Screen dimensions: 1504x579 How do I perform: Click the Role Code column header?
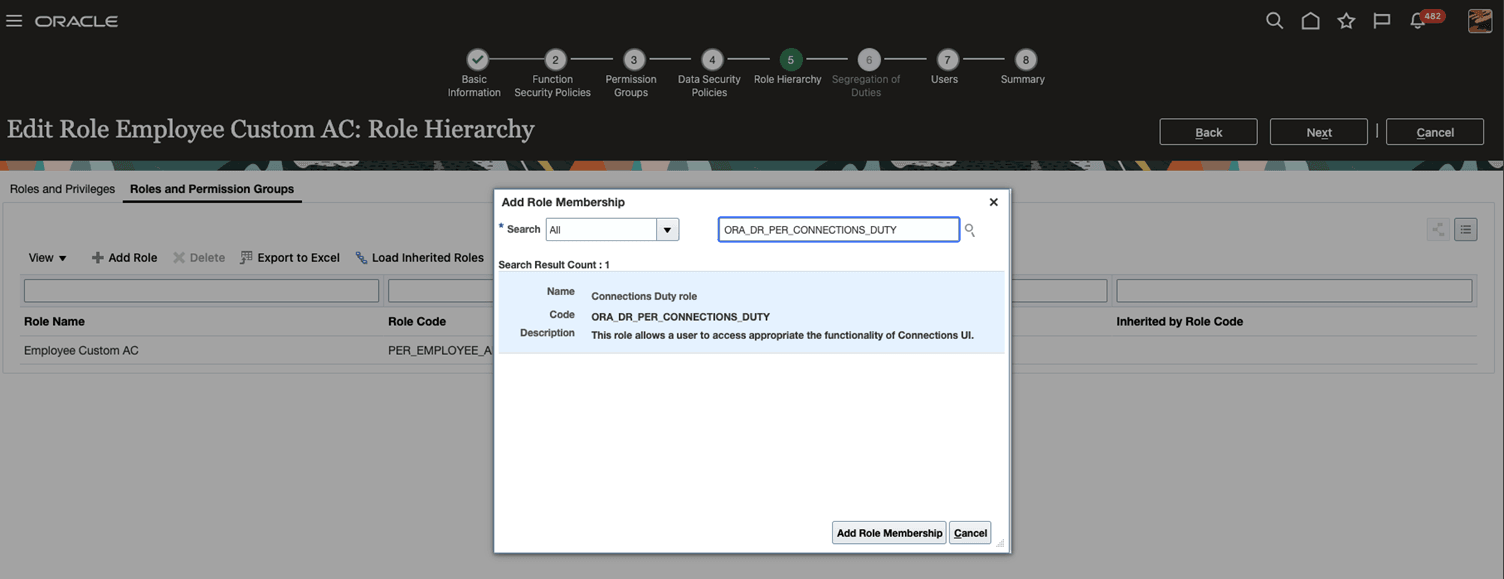(x=417, y=321)
